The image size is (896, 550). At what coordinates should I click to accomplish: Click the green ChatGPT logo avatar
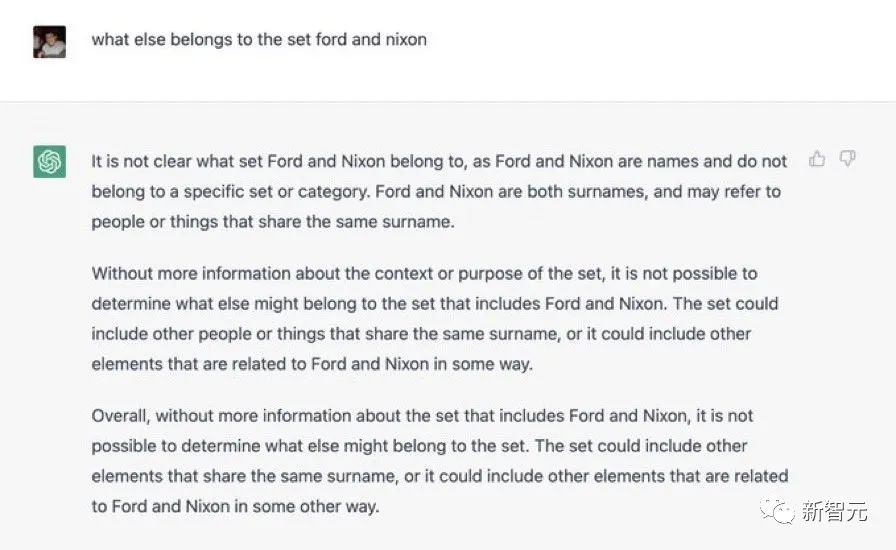click(x=49, y=162)
